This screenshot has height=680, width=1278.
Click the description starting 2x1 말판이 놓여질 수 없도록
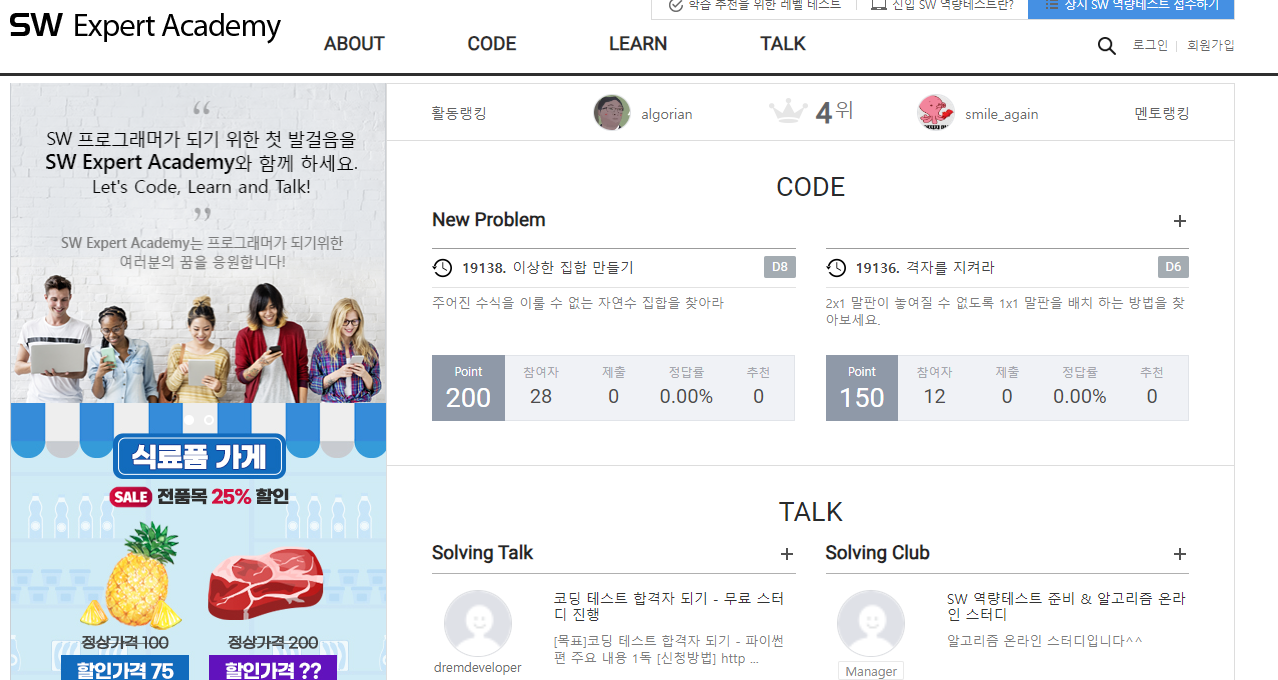(x=1006, y=312)
